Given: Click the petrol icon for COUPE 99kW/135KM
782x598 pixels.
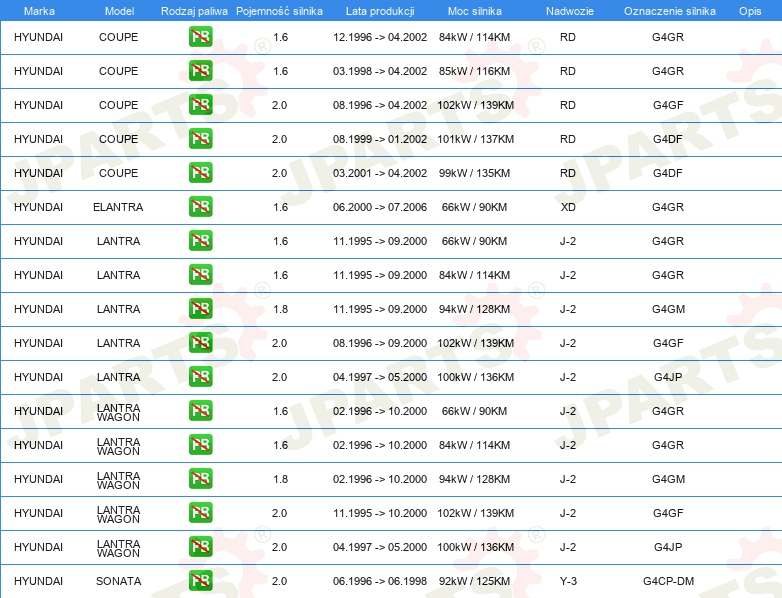Looking at the screenshot, I should click(200, 173).
